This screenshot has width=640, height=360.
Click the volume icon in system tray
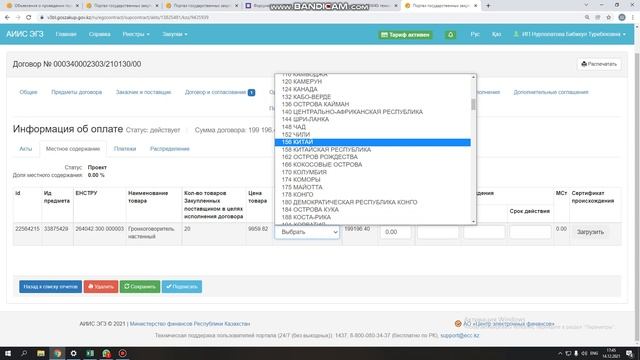point(584,353)
